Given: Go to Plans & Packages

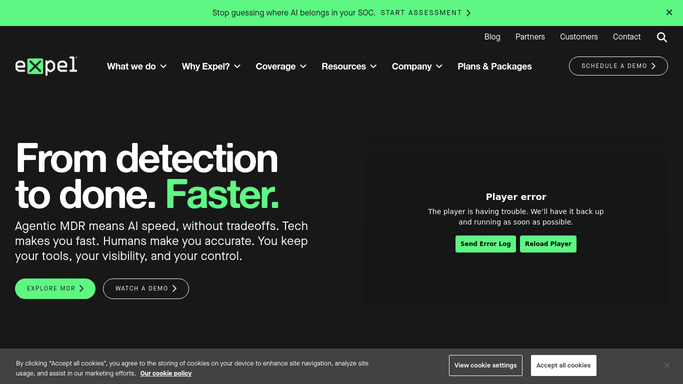Looking at the screenshot, I should (x=494, y=67).
